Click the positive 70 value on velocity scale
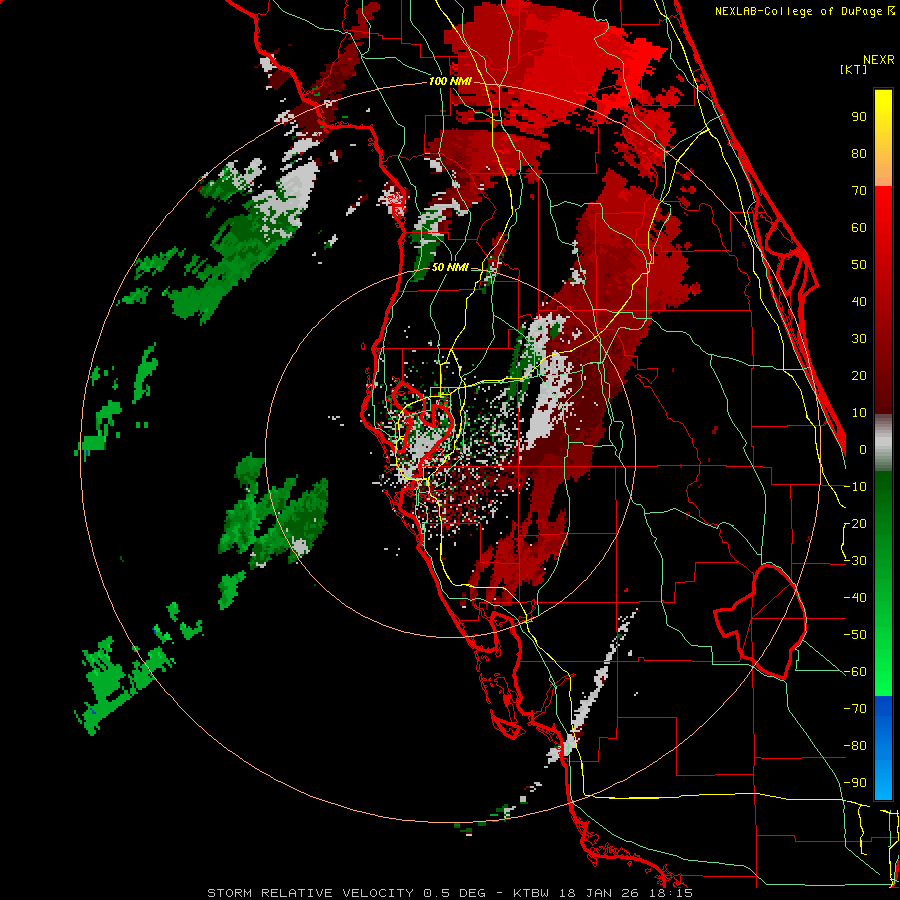Screen dimensions: 900x900 859,191
